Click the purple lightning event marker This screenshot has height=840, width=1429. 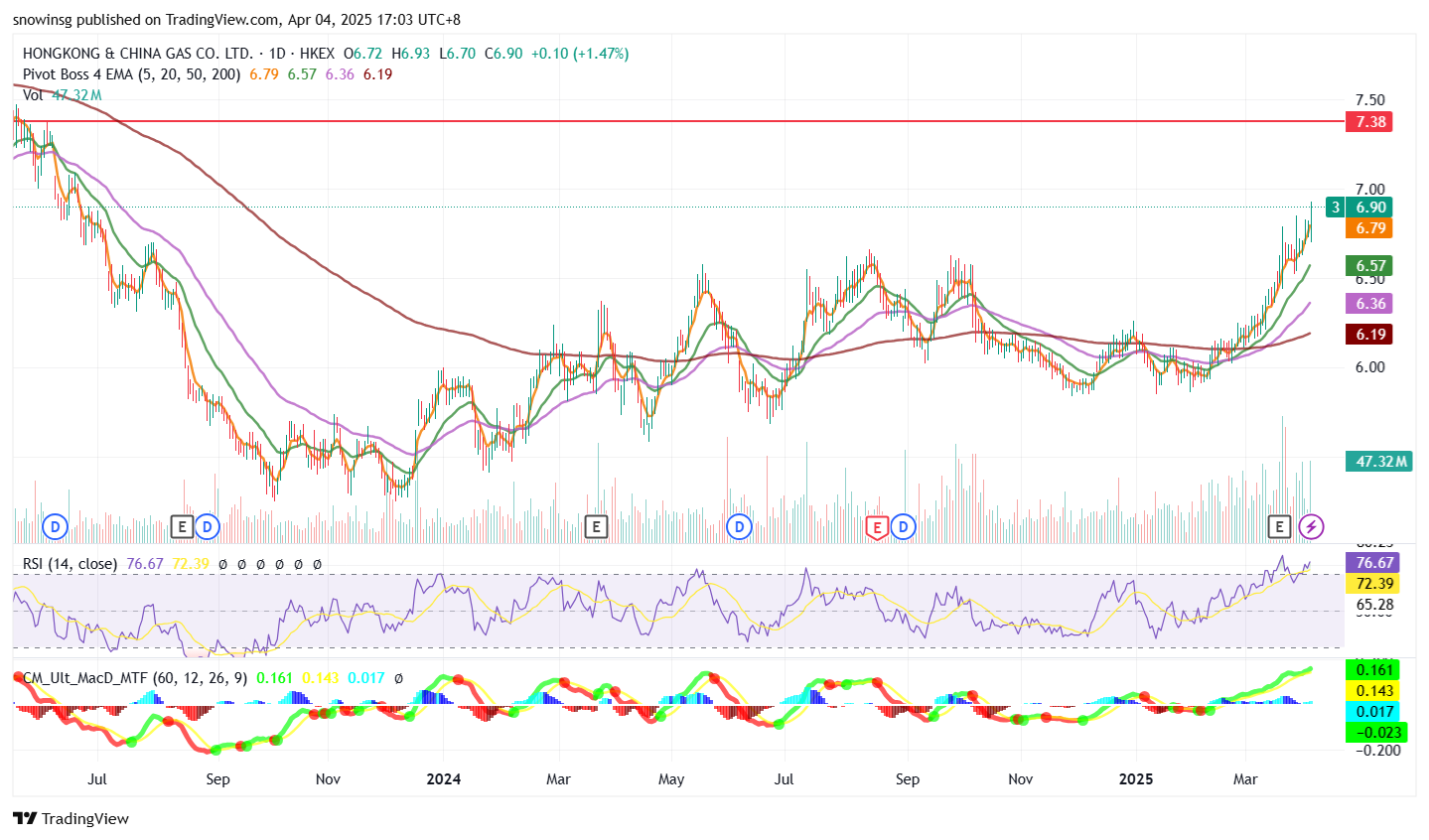[1312, 526]
